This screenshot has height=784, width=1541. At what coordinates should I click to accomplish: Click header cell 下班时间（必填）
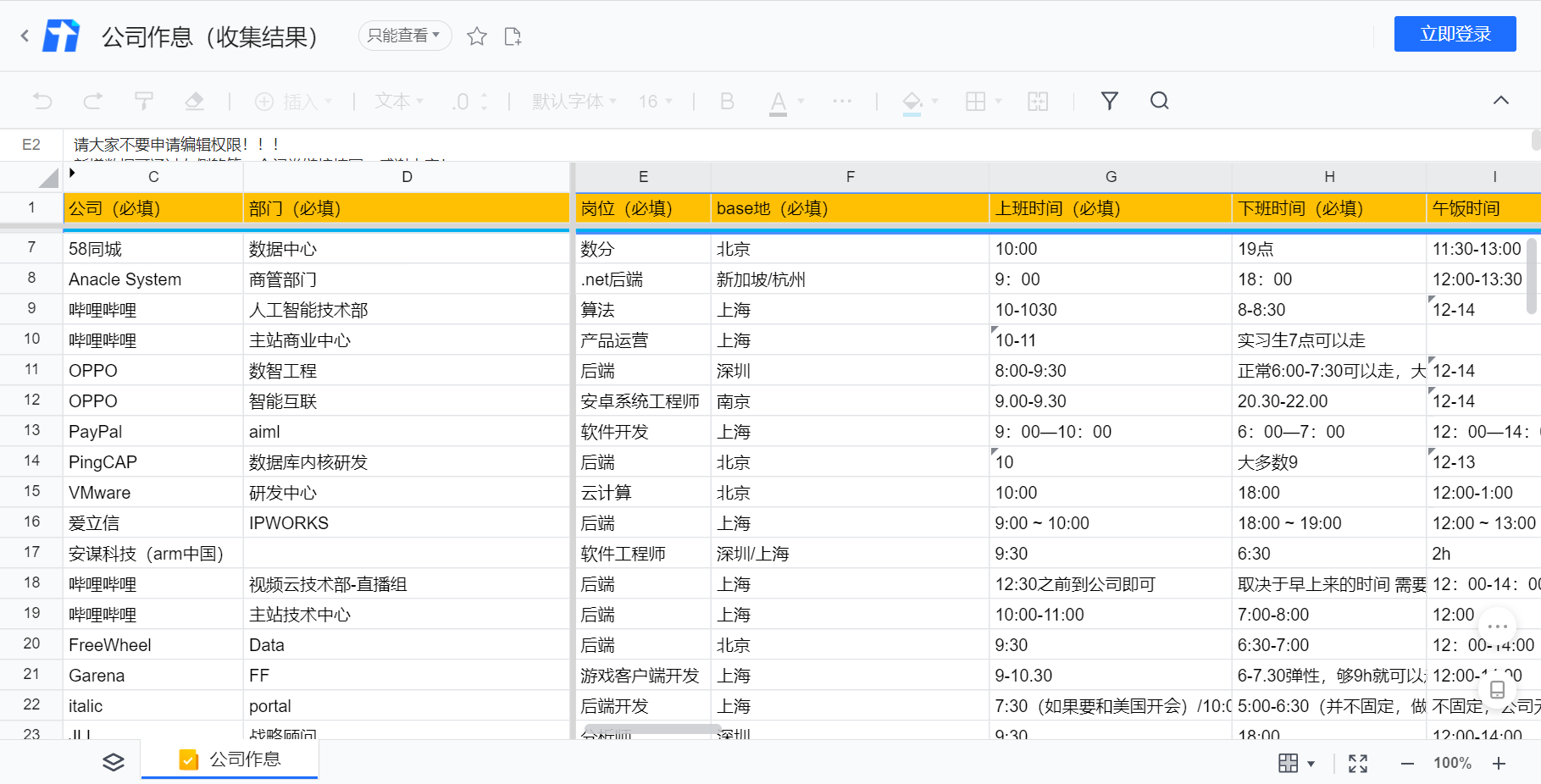1329,208
